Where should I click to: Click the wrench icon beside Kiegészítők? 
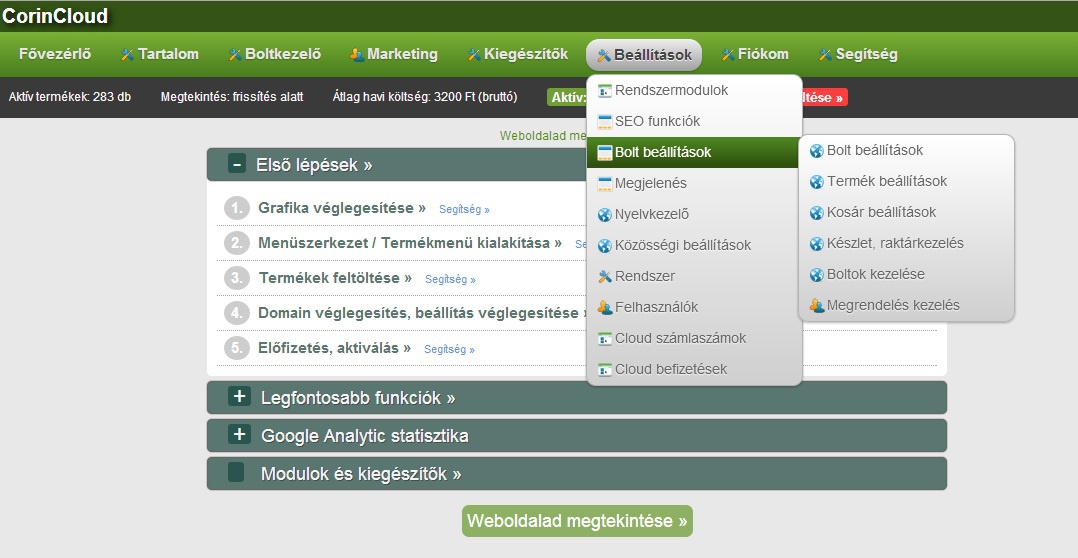(x=474, y=54)
